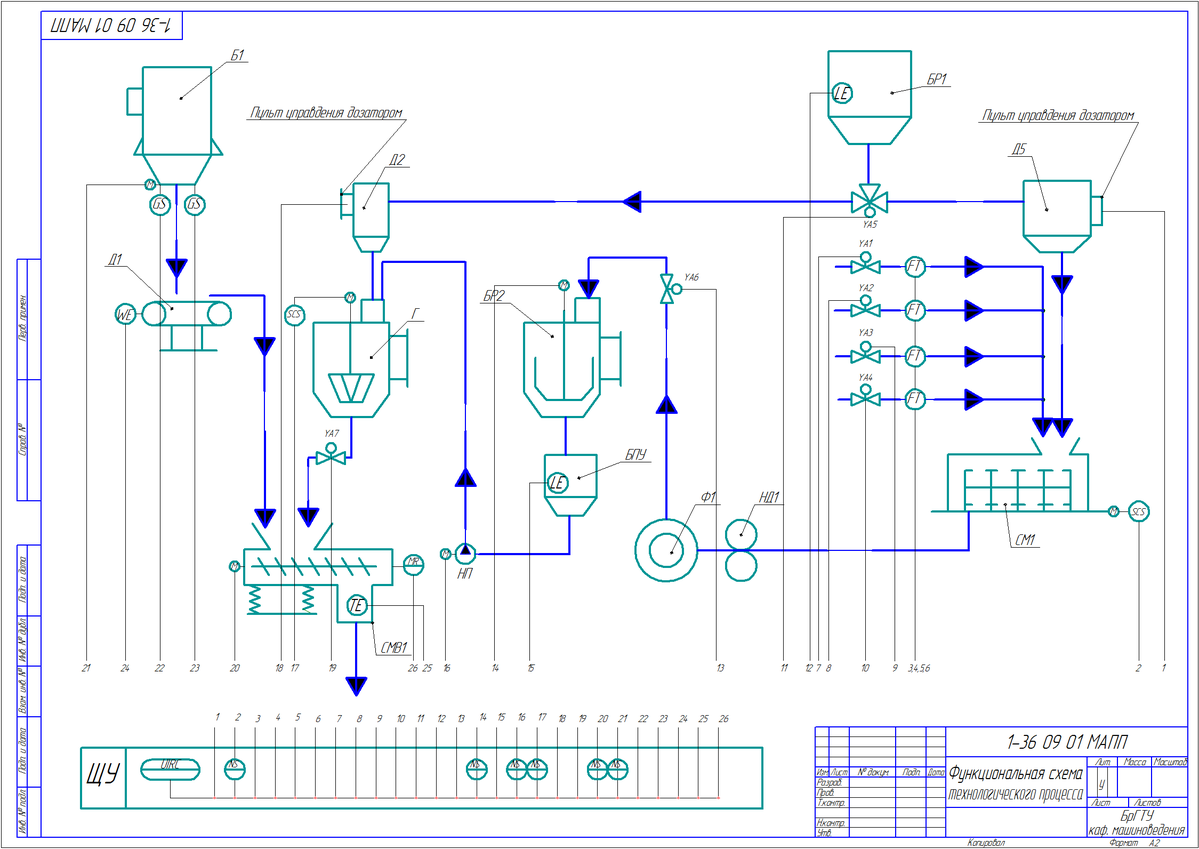Click the title block code 1-36 09 01 МАПП
The image size is (1199, 849).
click(x=1065, y=742)
